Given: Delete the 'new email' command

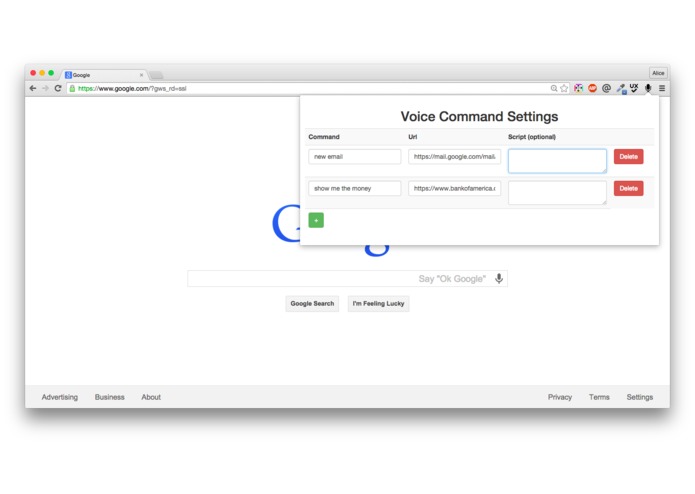Looking at the screenshot, I should [x=629, y=156].
